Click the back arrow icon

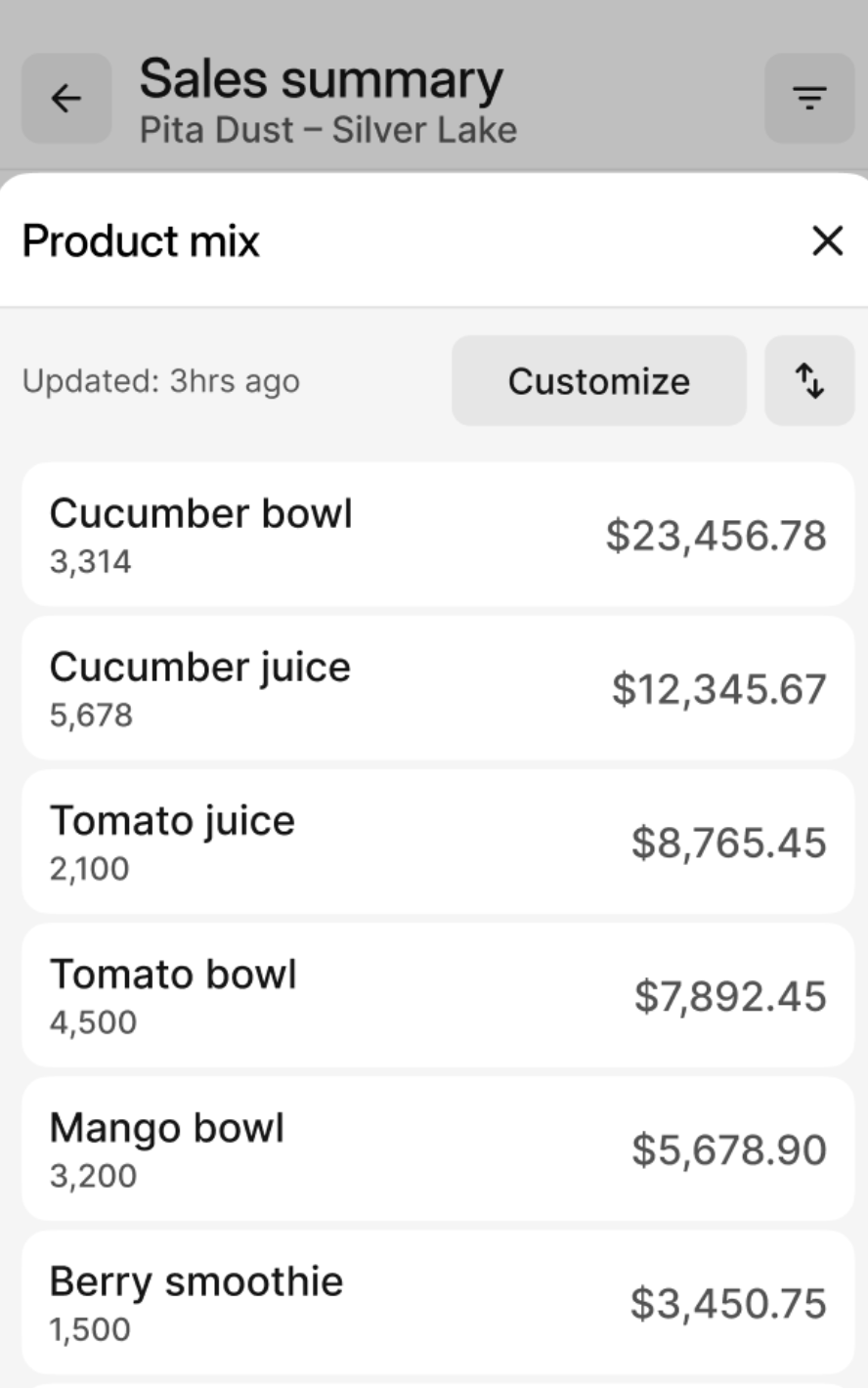pos(65,99)
